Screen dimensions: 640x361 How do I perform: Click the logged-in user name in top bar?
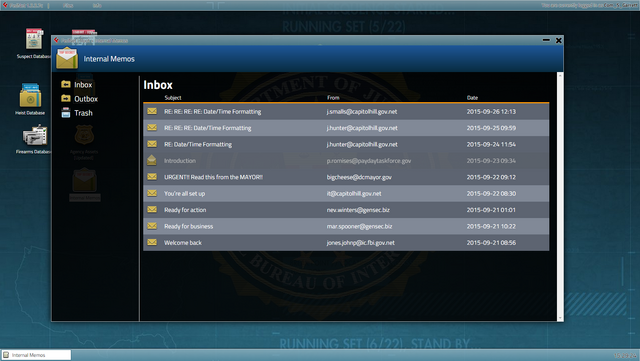pos(620,5)
